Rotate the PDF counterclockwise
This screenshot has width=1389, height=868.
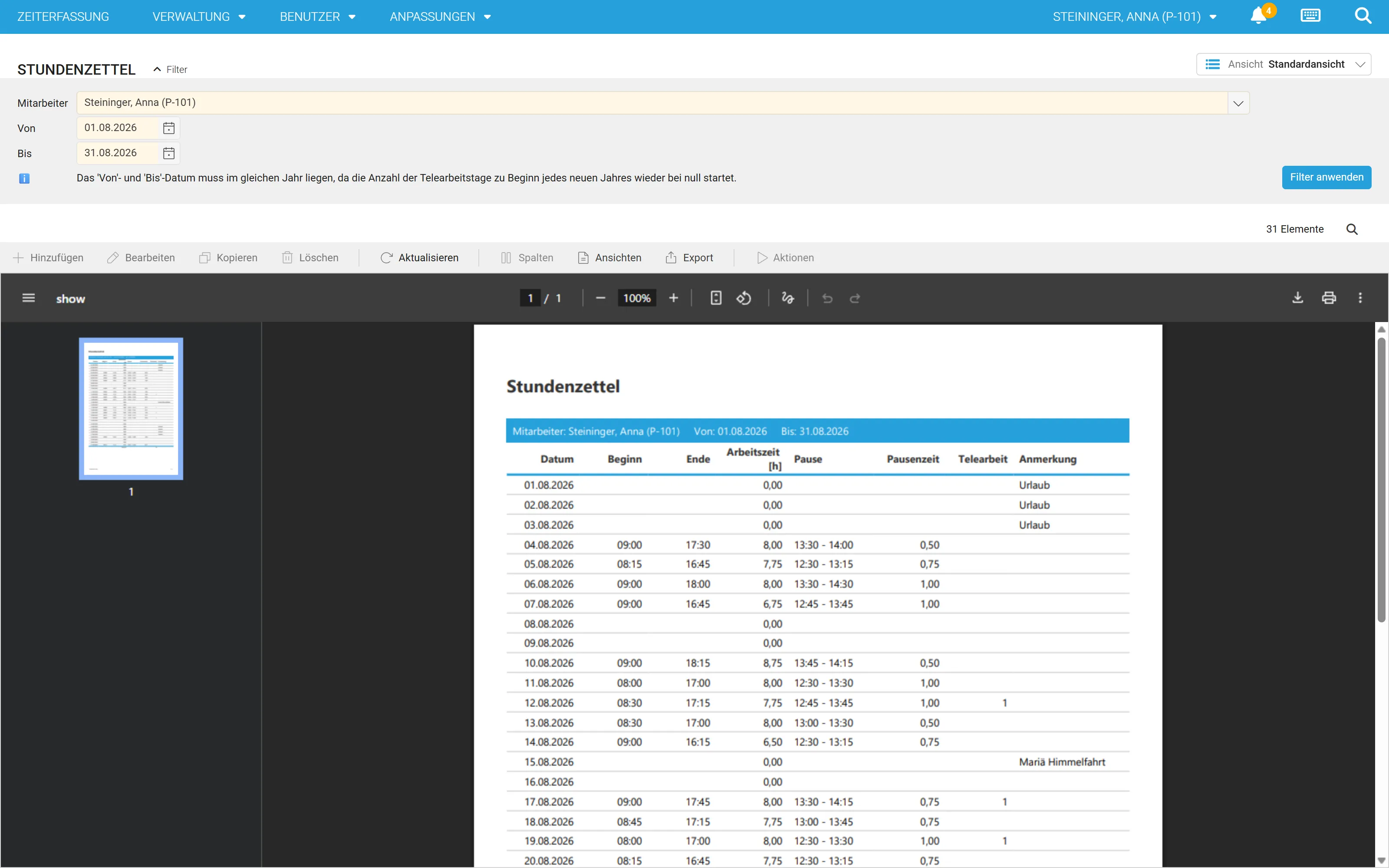(744, 298)
